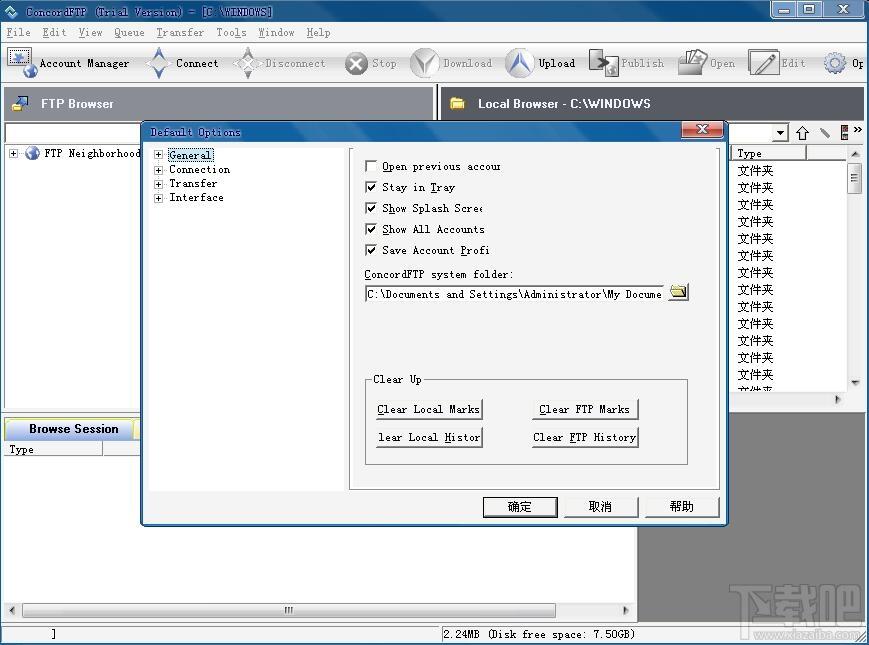Viewport: 869px width, 645px height.
Task: Click the bottom horizontal scrollbar thumb
Action: point(288,610)
